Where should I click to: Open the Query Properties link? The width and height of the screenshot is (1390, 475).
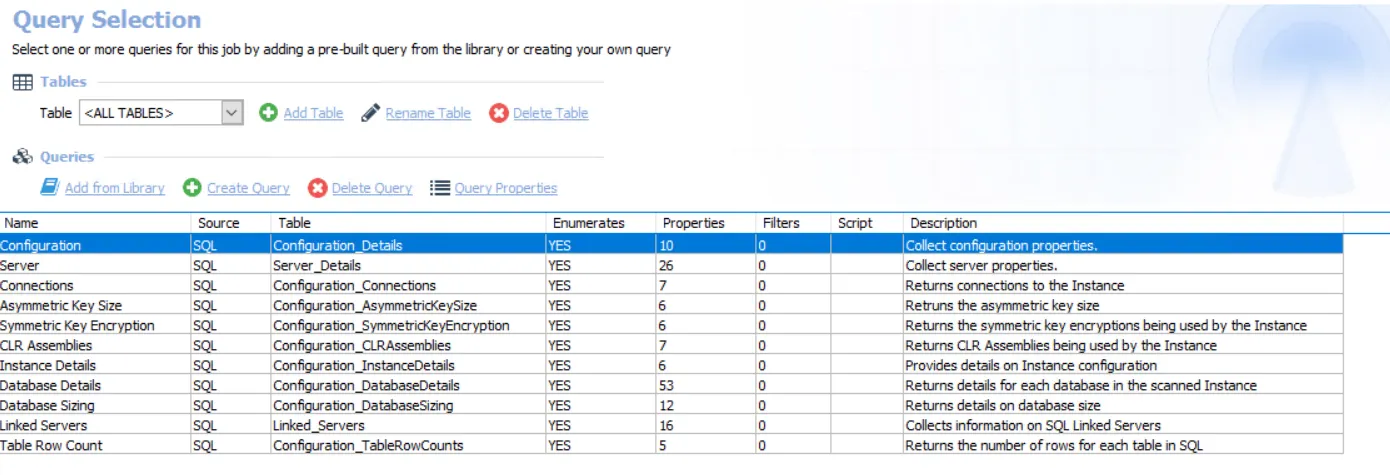pyautogui.click(x=506, y=187)
